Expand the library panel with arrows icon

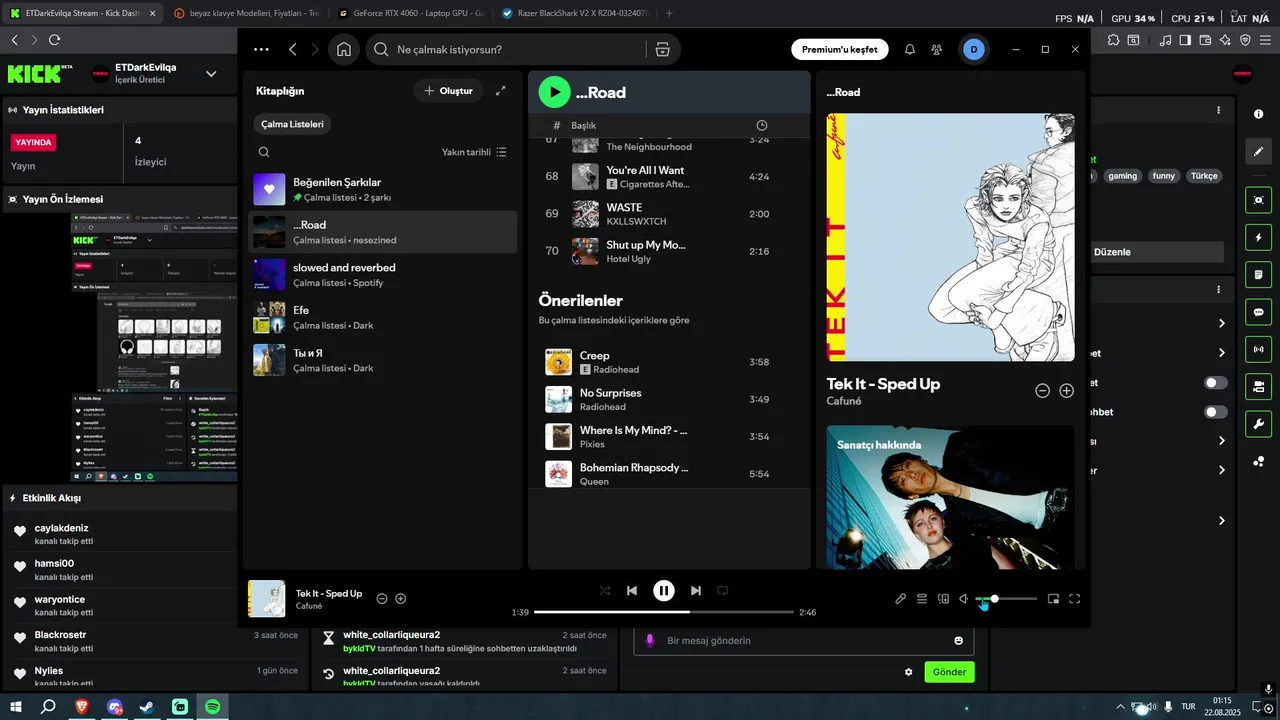pos(501,91)
